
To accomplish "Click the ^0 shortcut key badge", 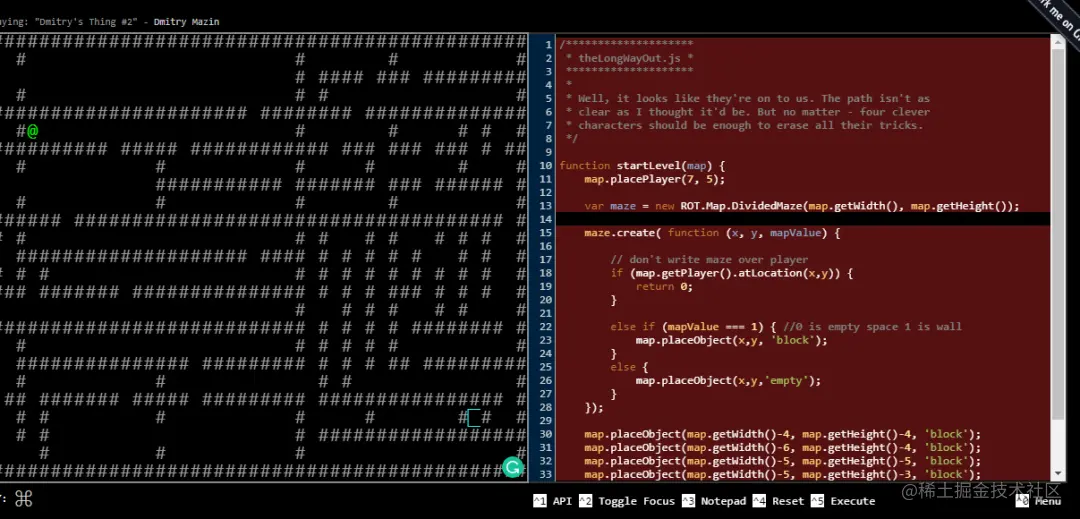I will tap(1023, 501).
